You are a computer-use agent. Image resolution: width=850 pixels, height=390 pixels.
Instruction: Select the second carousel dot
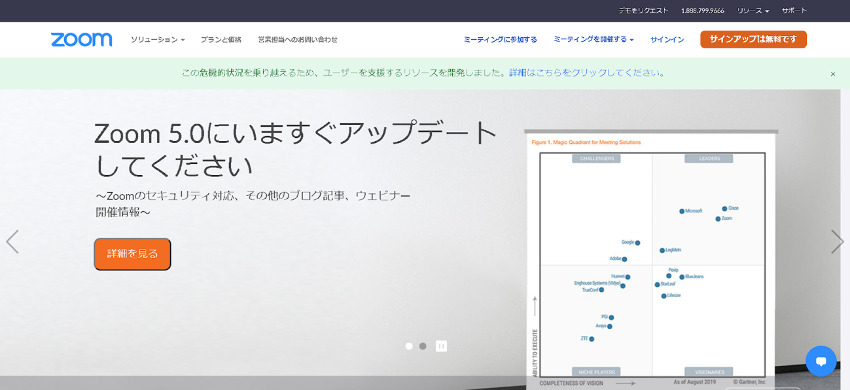(423, 346)
